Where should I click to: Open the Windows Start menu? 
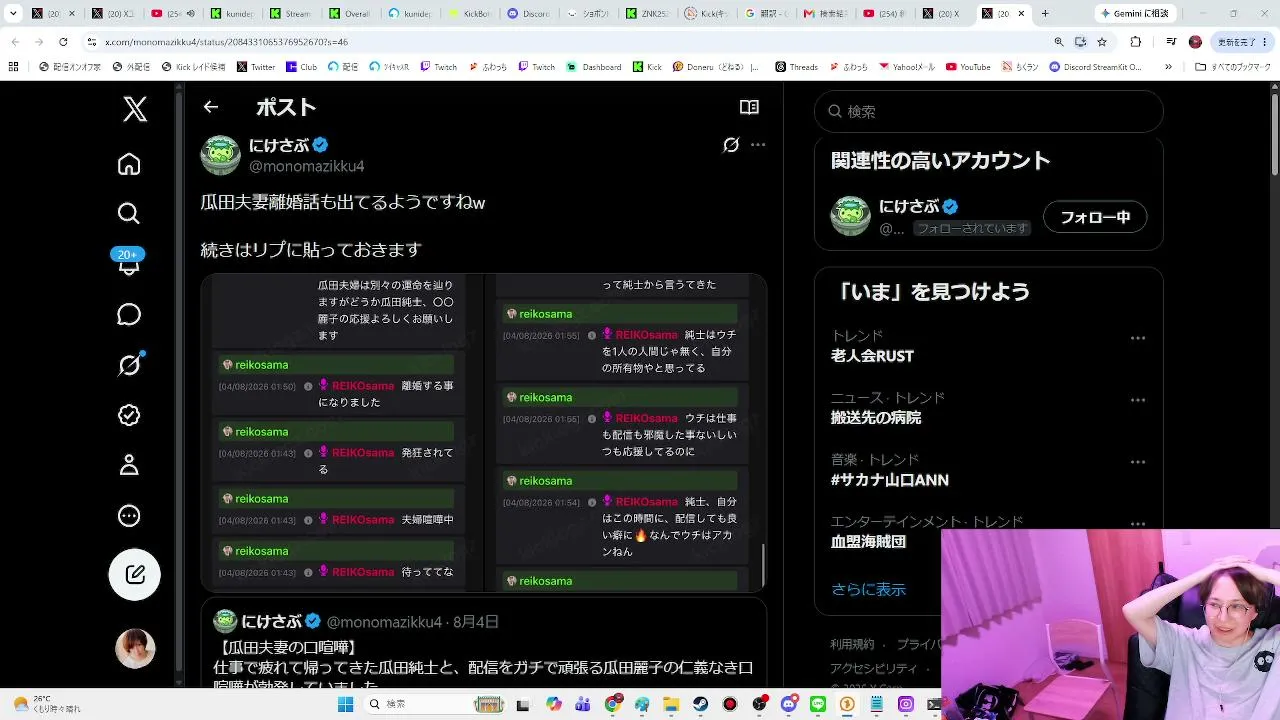[x=345, y=704]
